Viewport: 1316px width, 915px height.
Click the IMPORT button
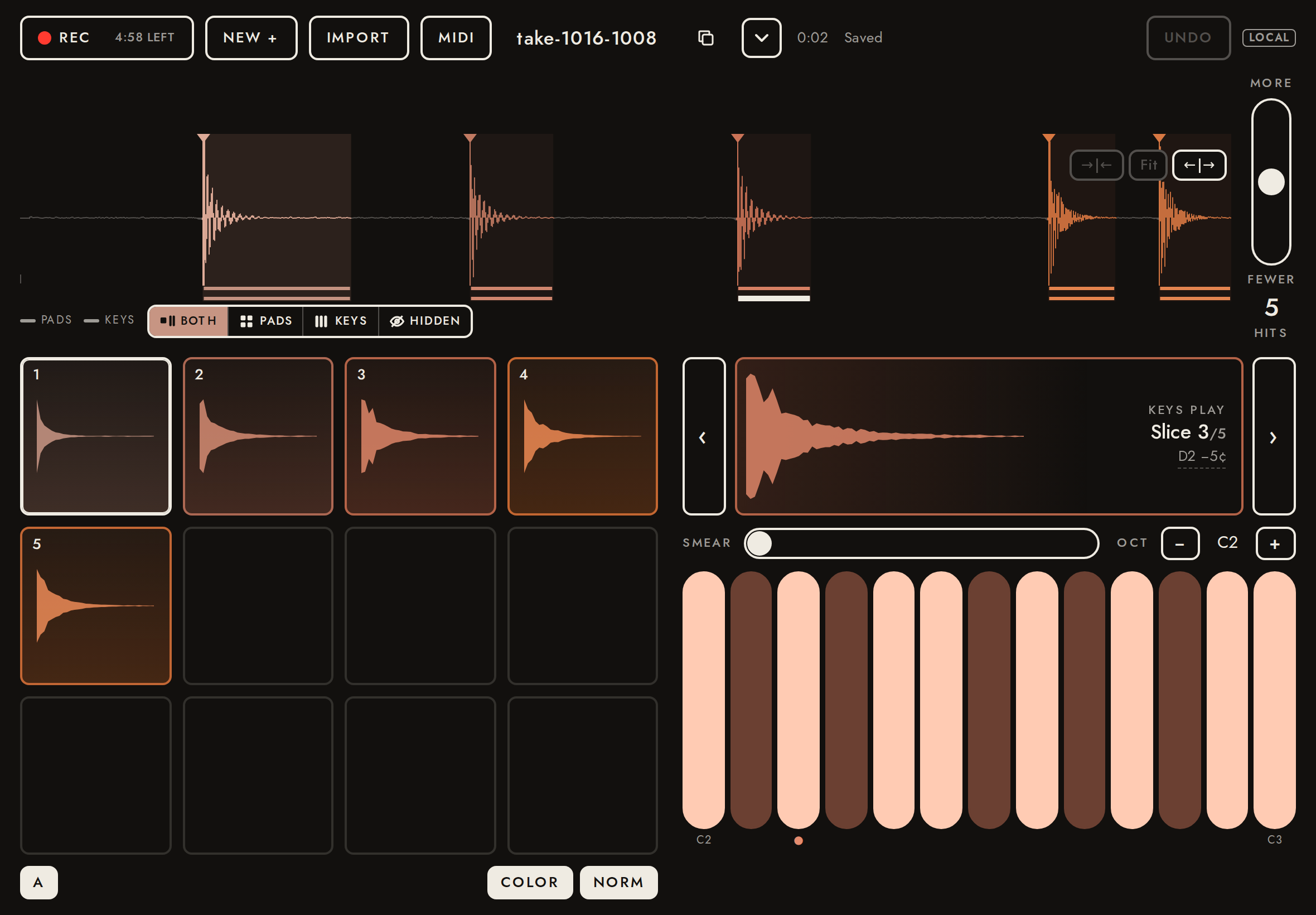point(359,38)
